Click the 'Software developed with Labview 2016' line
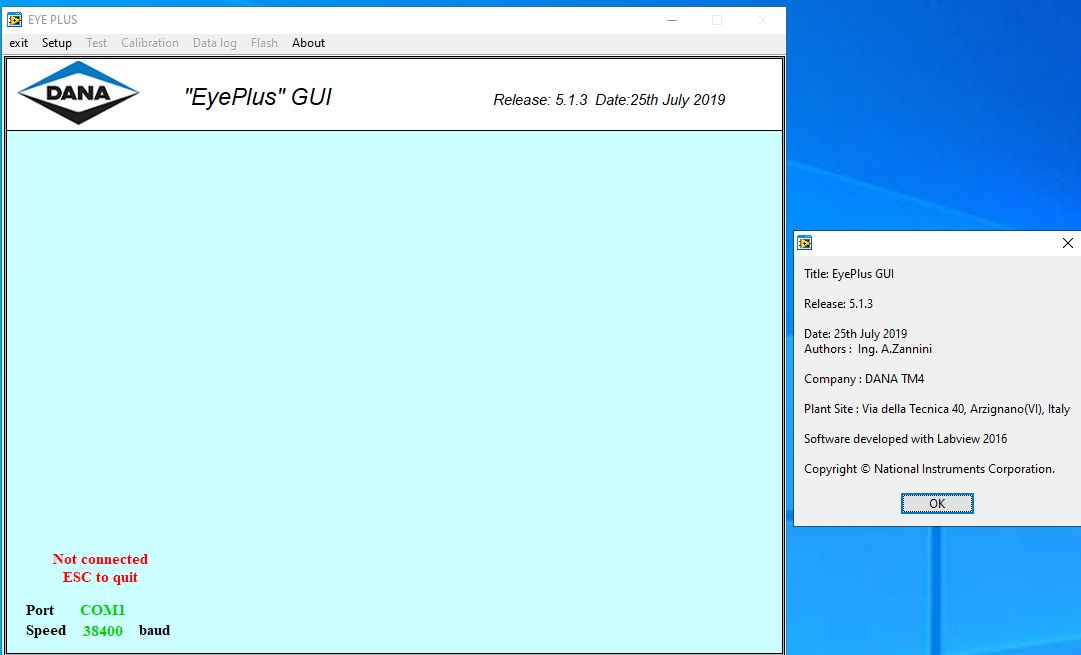Image resolution: width=1081 pixels, height=655 pixels. [x=905, y=438]
